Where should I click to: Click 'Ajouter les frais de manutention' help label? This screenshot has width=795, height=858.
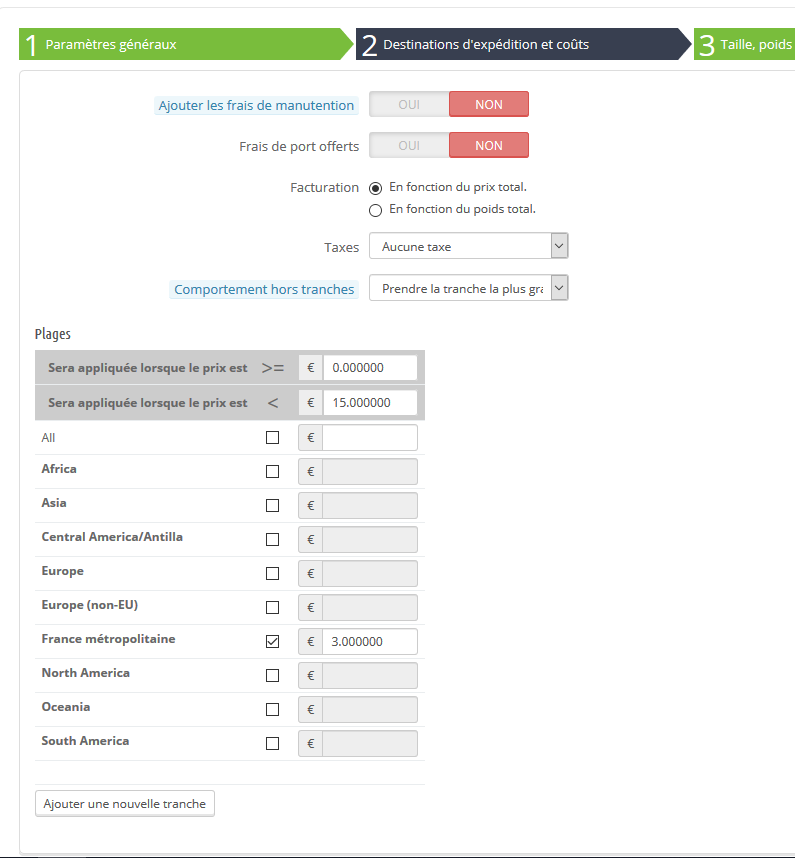(x=256, y=106)
